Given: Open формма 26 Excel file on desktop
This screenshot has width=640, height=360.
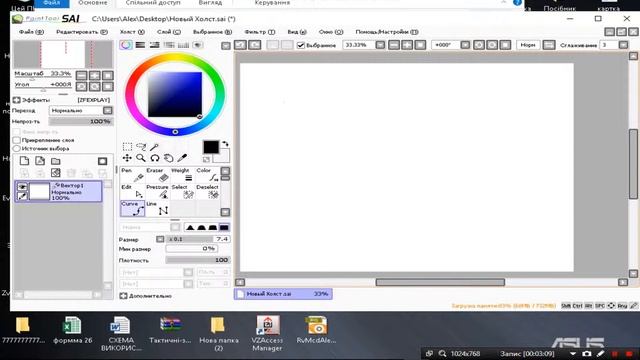Looking at the screenshot, I should coord(73,330).
